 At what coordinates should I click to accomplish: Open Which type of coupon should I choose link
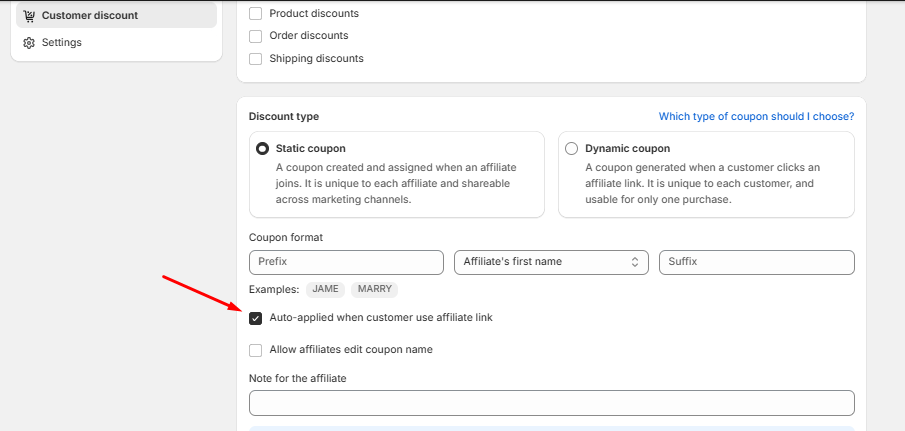[x=756, y=117]
